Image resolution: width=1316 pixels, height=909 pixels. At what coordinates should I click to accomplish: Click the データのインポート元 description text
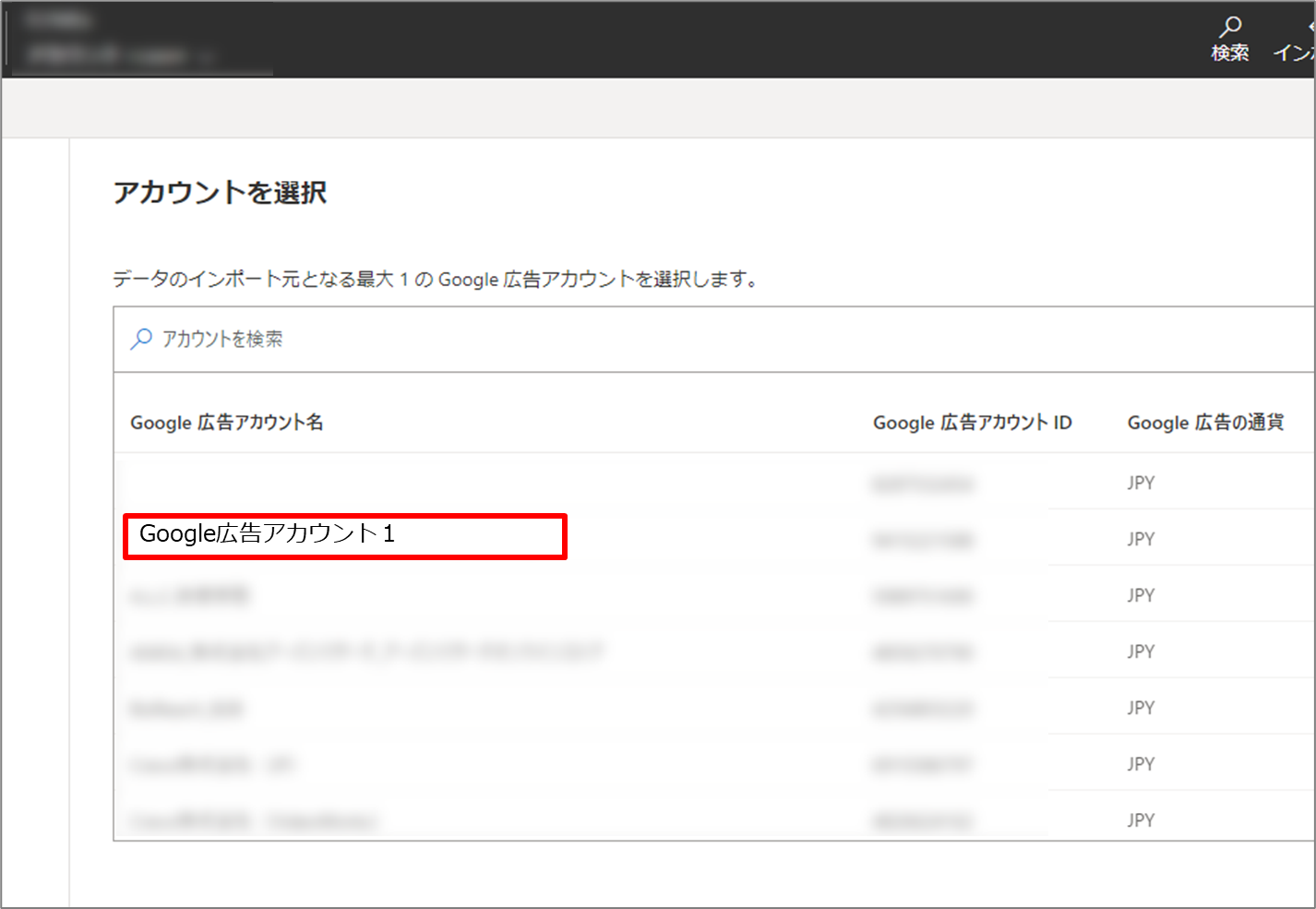(x=434, y=279)
